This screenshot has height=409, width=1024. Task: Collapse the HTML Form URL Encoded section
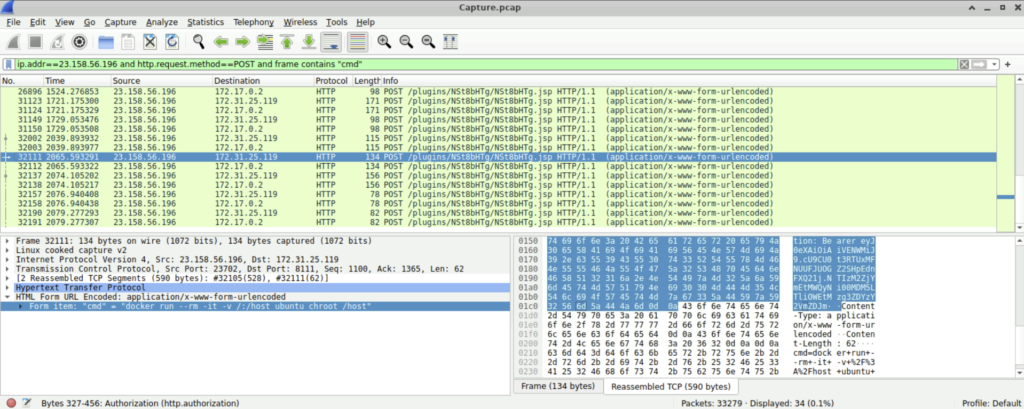pyautogui.click(x=6, y=296)
